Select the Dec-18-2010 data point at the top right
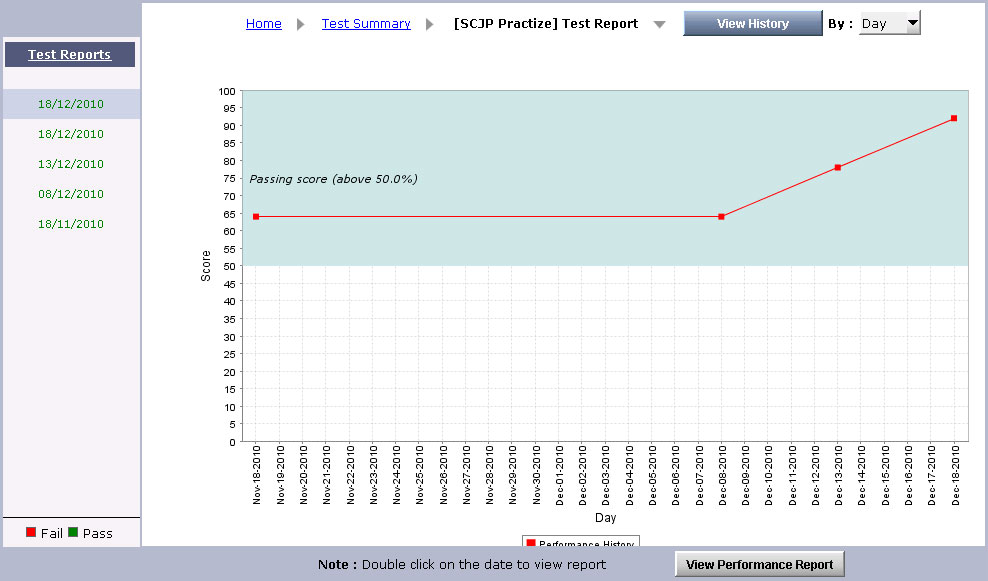The width and height of the screenshot is (988, 581). point(954,118)
